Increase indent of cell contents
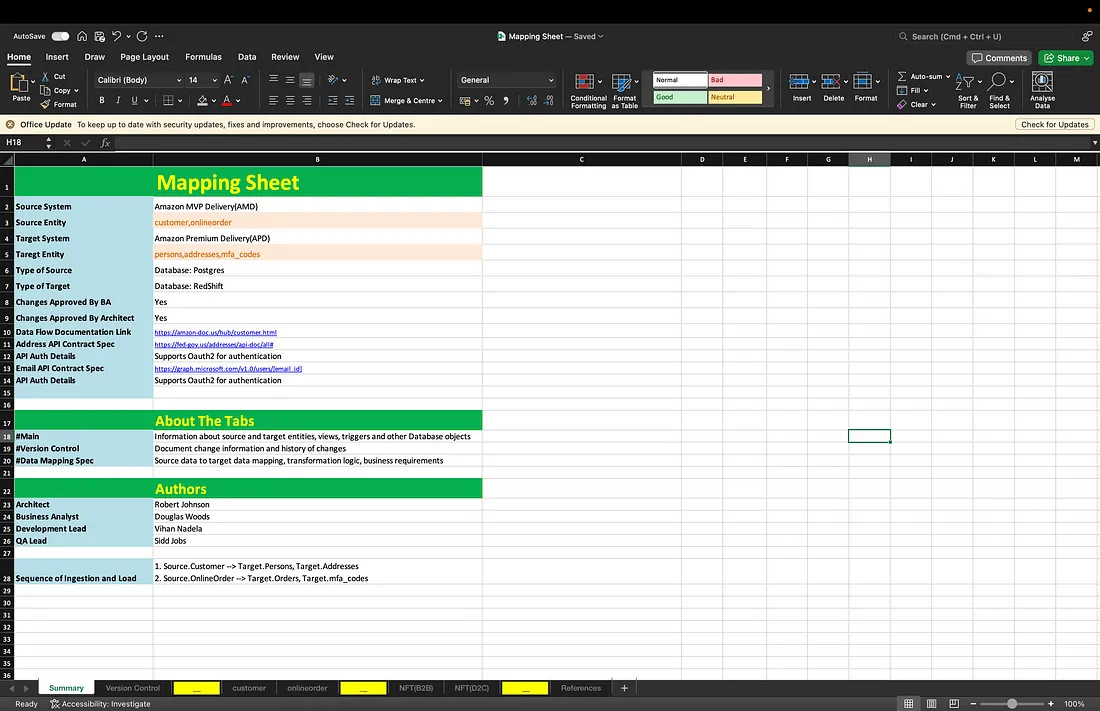Image resolution: width=1100 pixels, height=711 pixels. click(x=349, y=101)
